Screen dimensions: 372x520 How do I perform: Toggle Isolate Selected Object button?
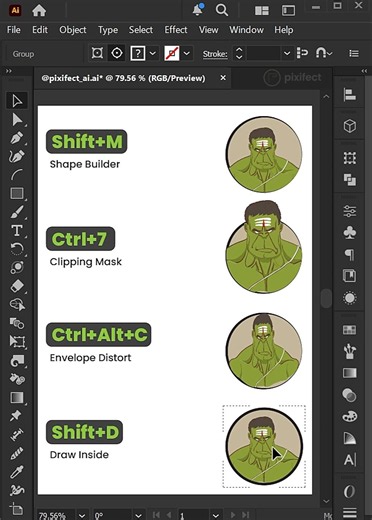(x=97, y=53)
